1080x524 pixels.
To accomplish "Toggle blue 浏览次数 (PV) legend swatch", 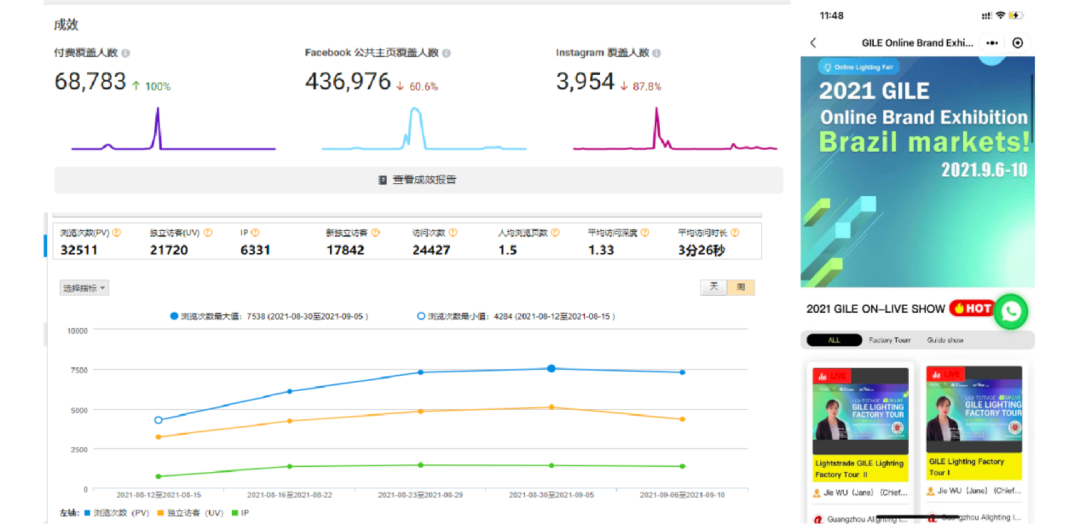I will pos(89,513).
